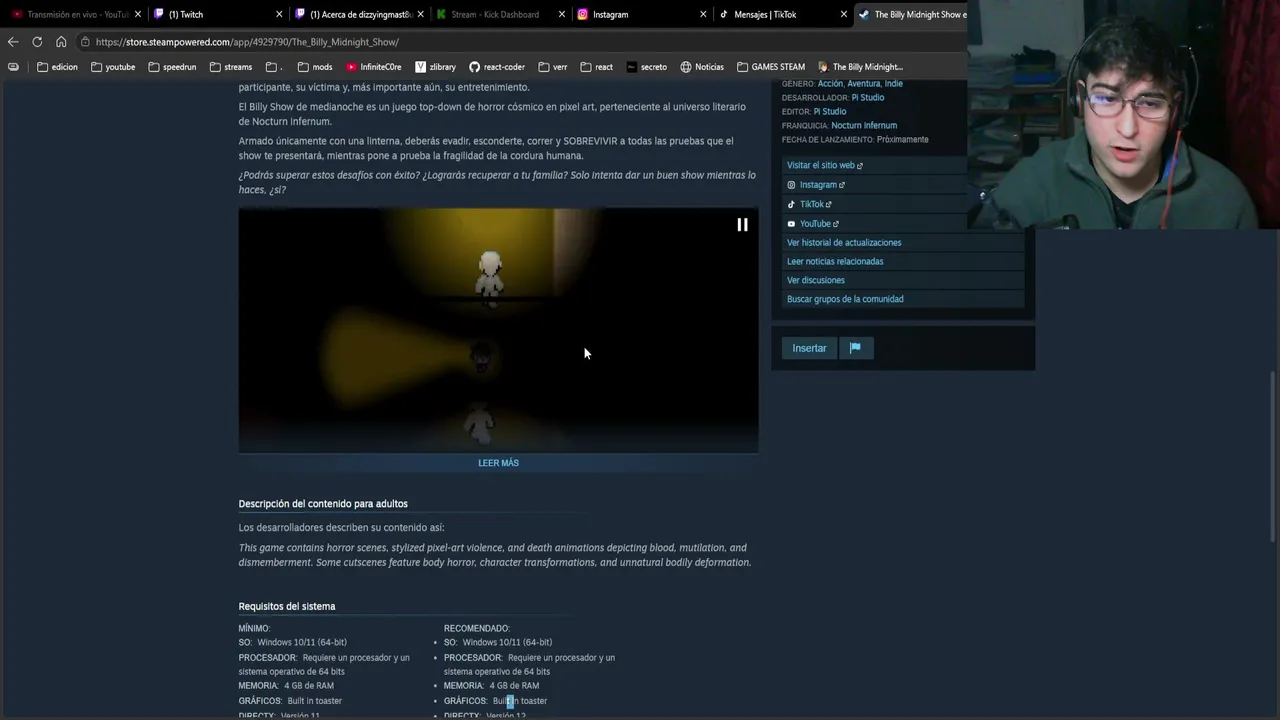The width and height of the screenshot is (1280, 720).
Task: Close the Acerca de dizzyingmast tab
Action: (421, 14)
